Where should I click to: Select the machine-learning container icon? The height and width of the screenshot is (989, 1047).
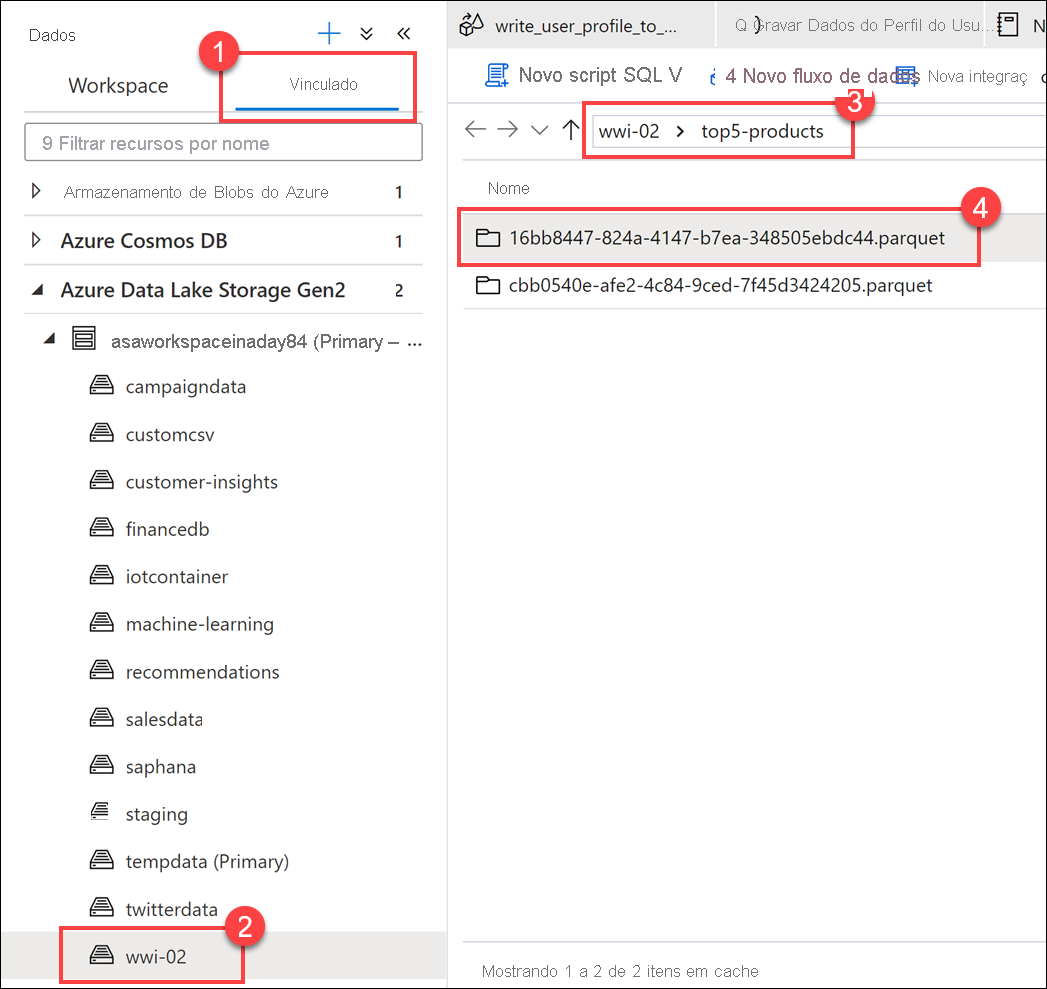(101, 622)
